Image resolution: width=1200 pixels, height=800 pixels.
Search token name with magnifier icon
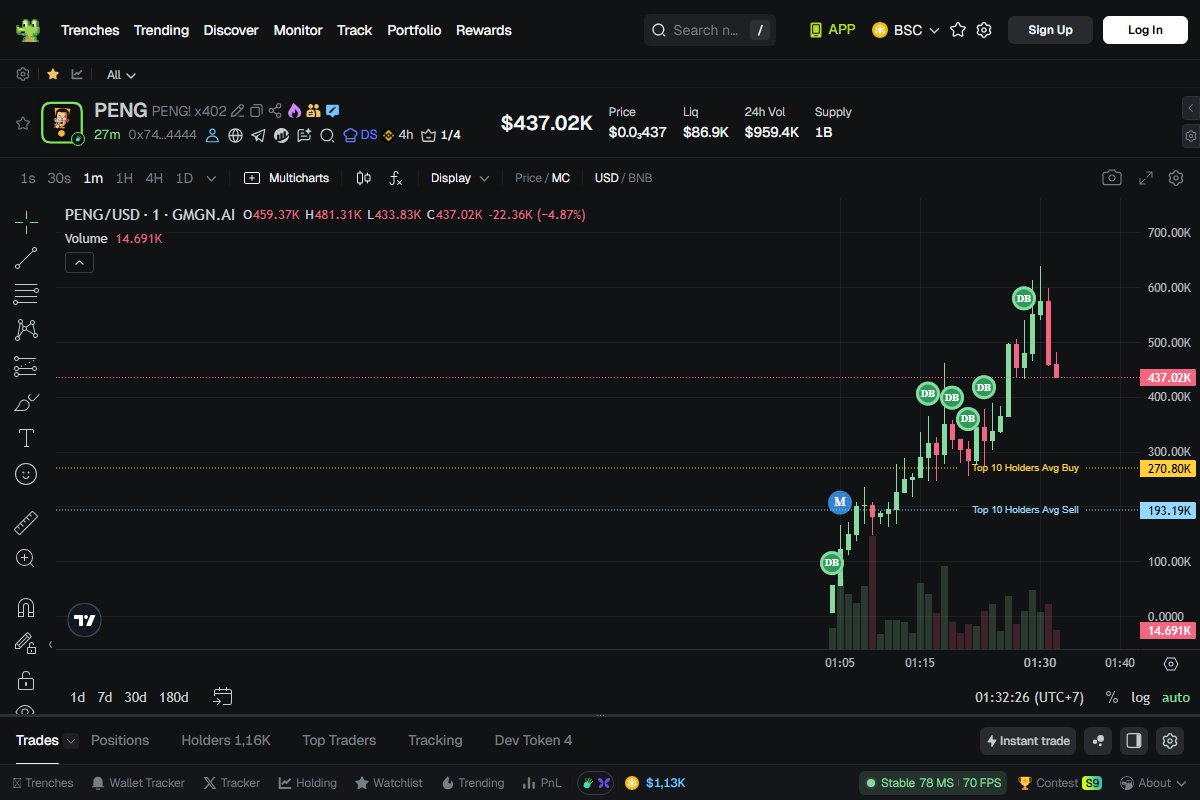click(x=327, y=135)
